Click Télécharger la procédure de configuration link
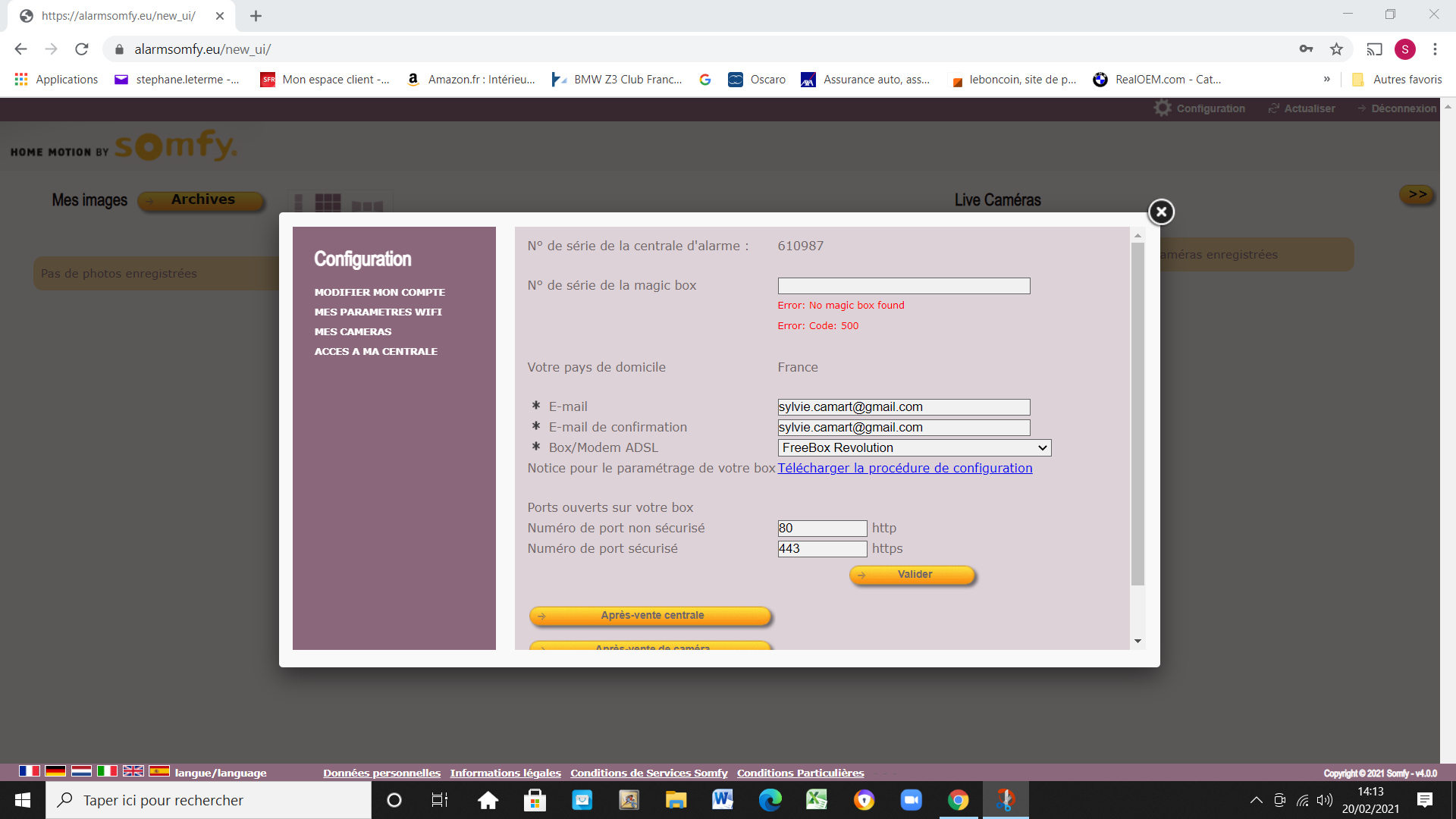Image resolution: width=1456 pixels, height=819 pixels. click(905, 469)
